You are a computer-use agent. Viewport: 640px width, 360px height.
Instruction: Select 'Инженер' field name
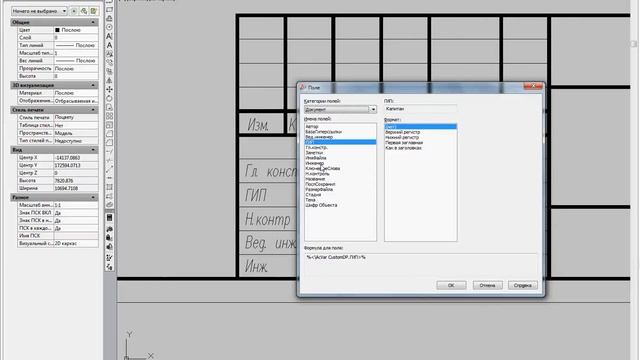point(315,163)
